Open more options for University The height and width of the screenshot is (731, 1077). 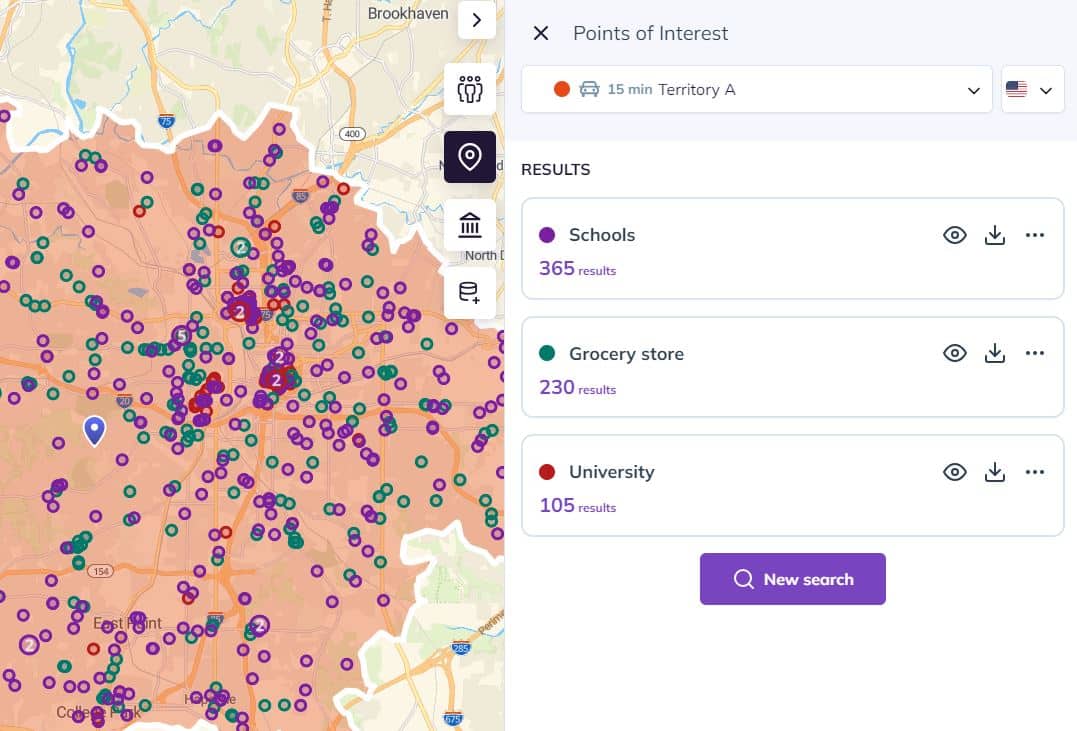coord(1034,472)
